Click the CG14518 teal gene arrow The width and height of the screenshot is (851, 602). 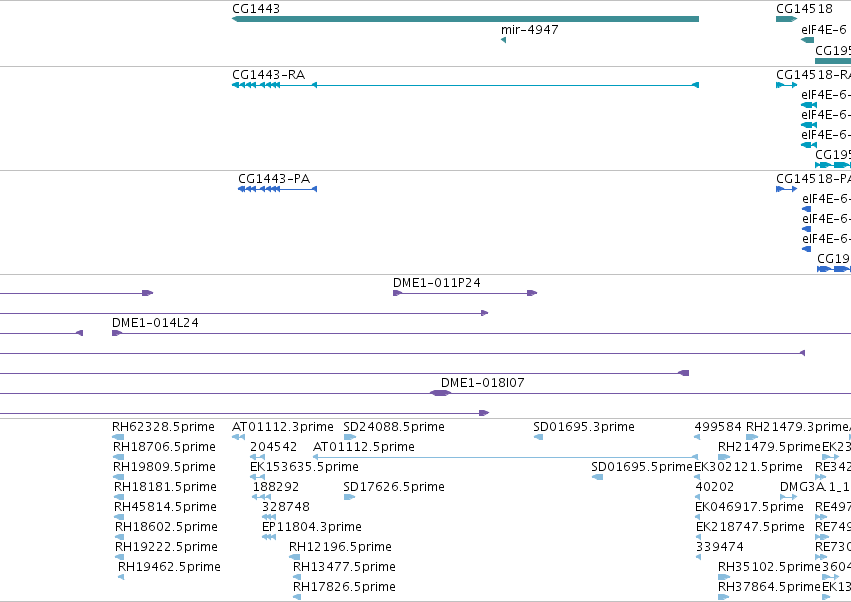point(786,19)
